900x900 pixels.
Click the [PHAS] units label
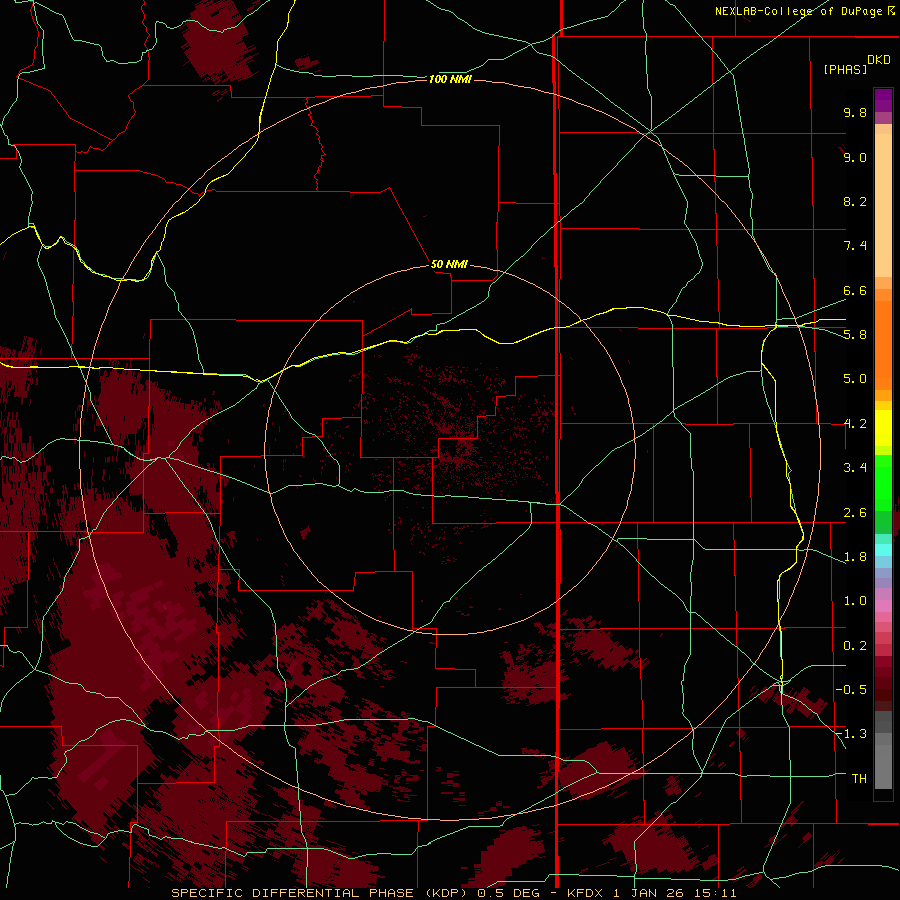845,69
